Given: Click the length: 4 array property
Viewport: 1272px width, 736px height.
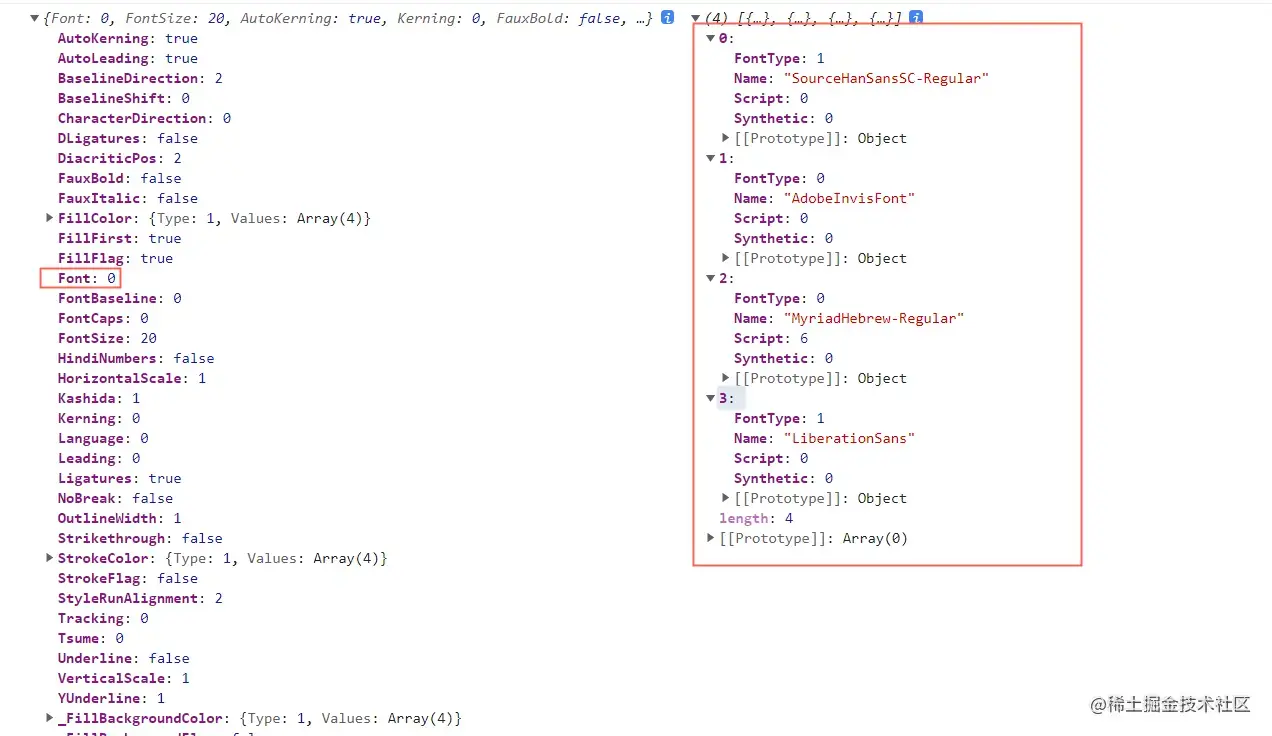Looking at the screenshot, I should 756,518.
